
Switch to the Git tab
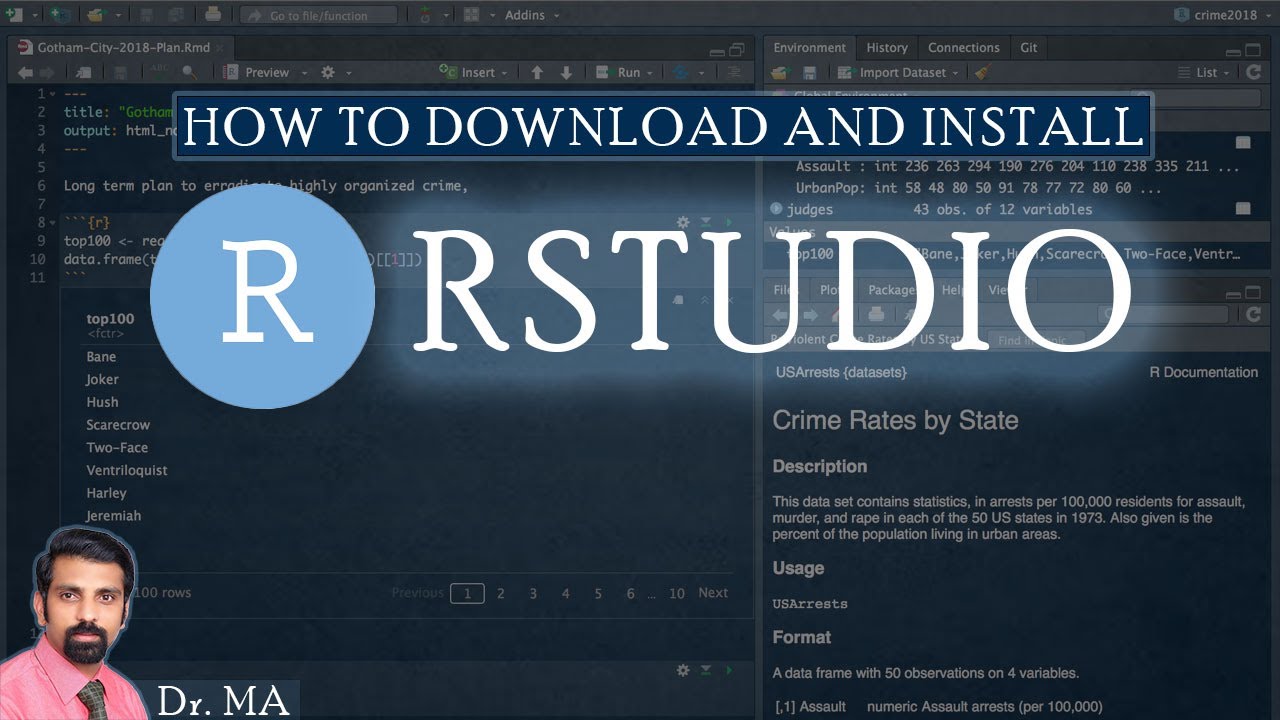coord(1028,47)
